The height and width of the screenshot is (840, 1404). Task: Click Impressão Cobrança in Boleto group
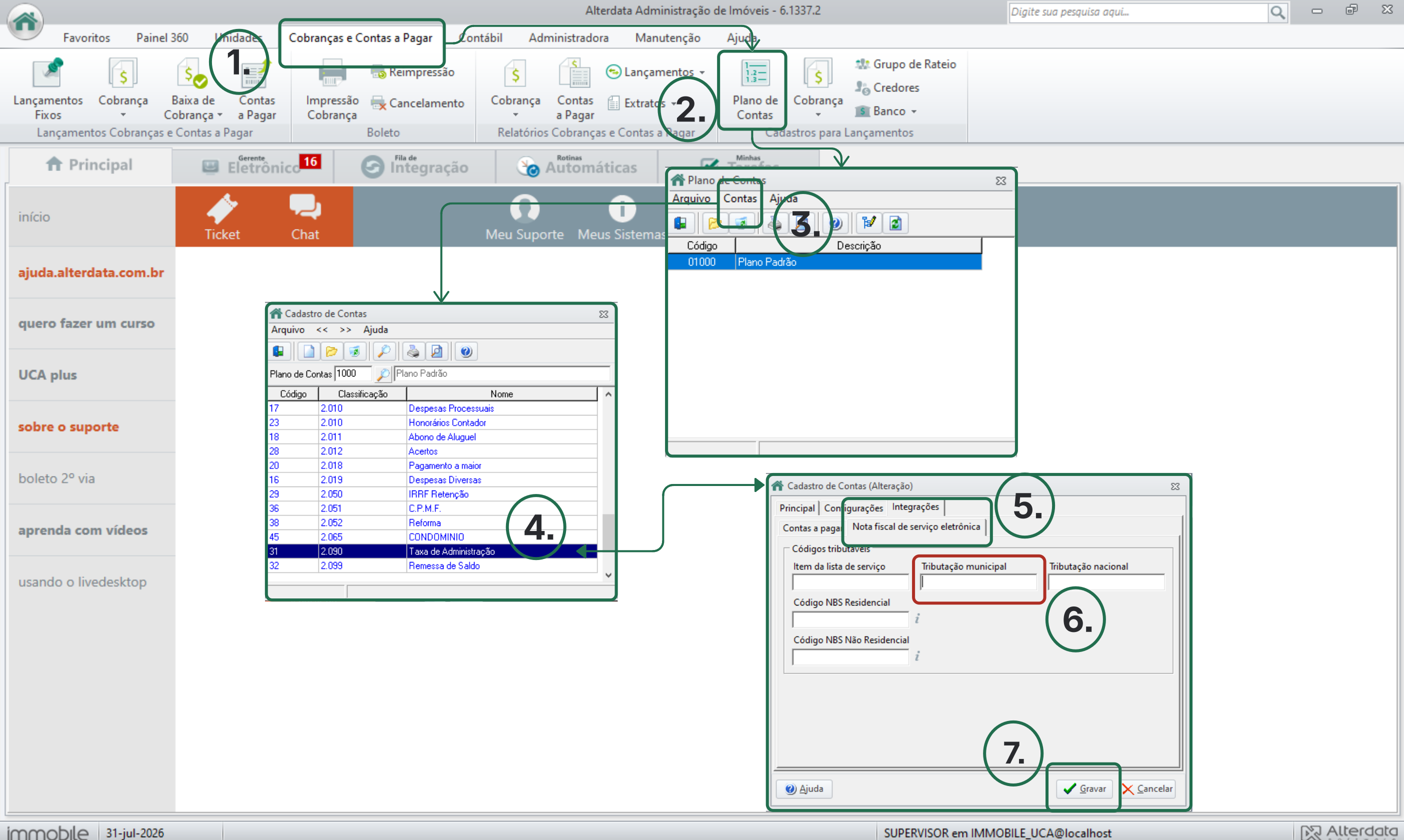(332, 90)
